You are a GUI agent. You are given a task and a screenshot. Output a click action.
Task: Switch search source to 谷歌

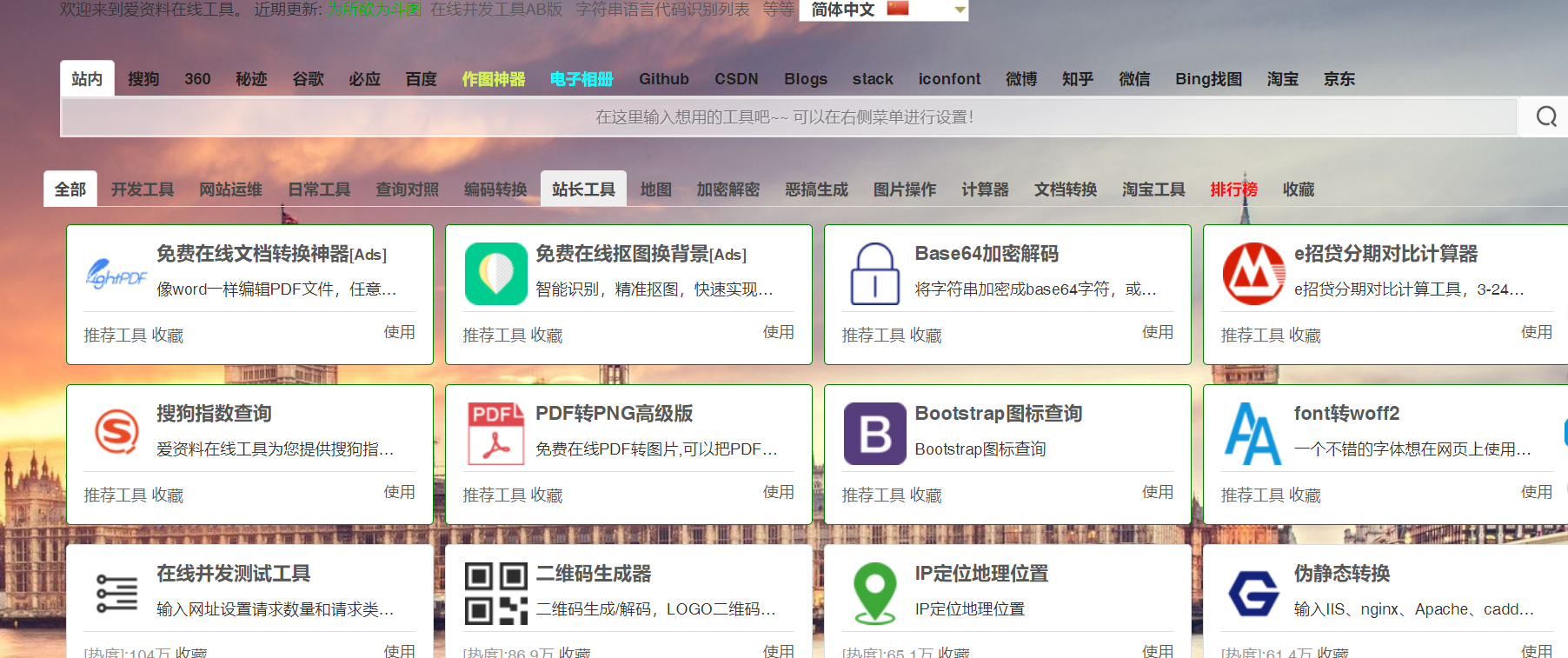(x=308, y=79)
